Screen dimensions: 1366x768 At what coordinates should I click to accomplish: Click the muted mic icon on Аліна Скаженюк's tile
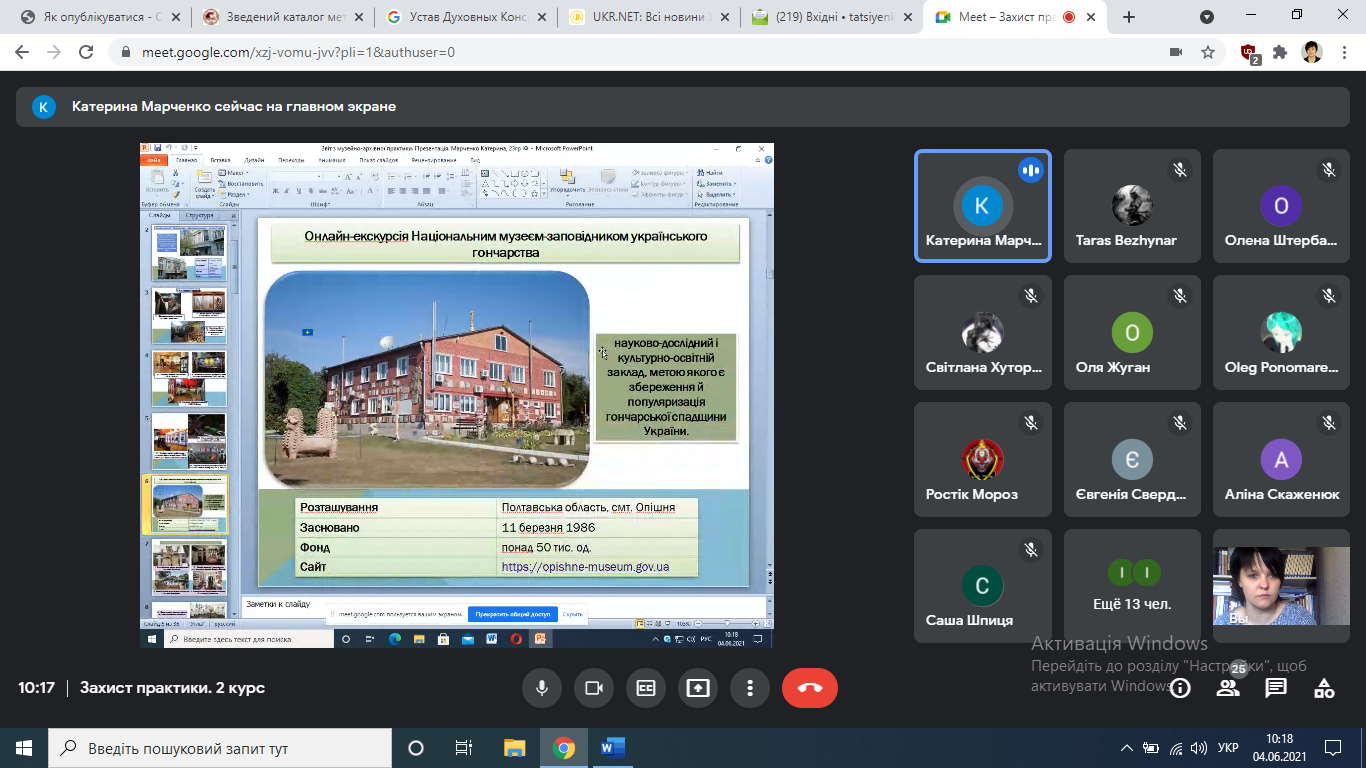pyautogui.click(x=1329, y=423)
